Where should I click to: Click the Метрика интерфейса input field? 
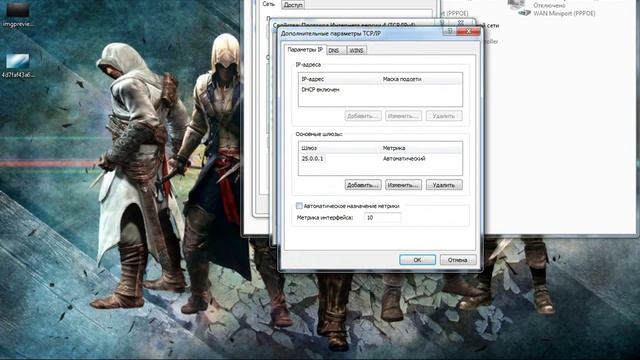[x=382, y=218]
